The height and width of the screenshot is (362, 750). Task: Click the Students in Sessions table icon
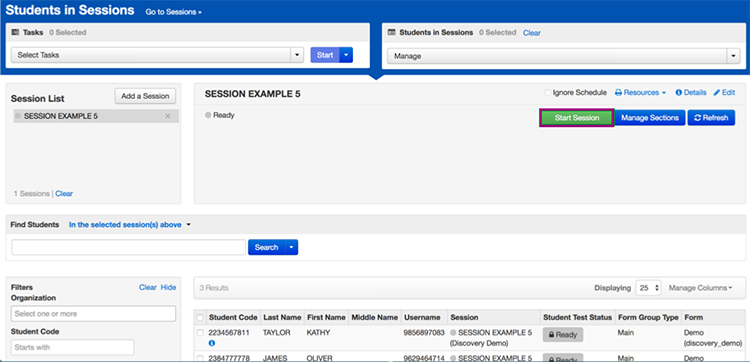[x=391, y=33]
